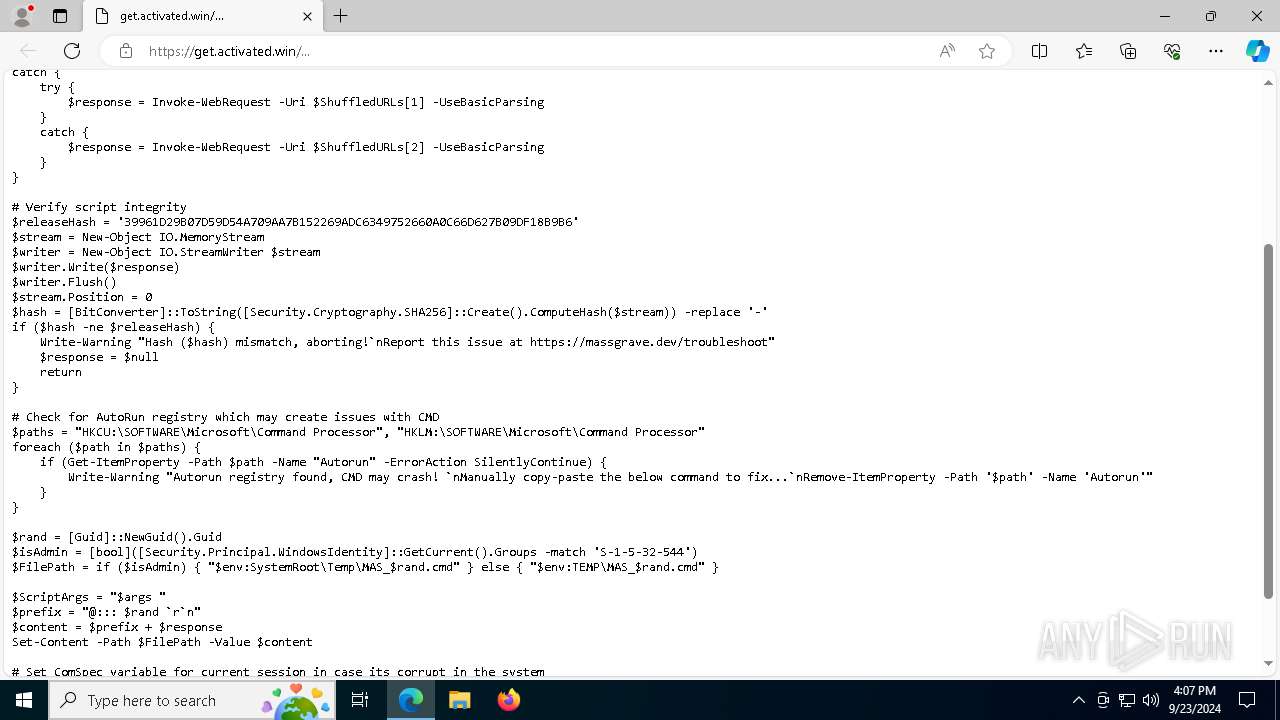
Task: Click the massgrave.dev/troubleshoot URL text
Action: pos(651,342)
